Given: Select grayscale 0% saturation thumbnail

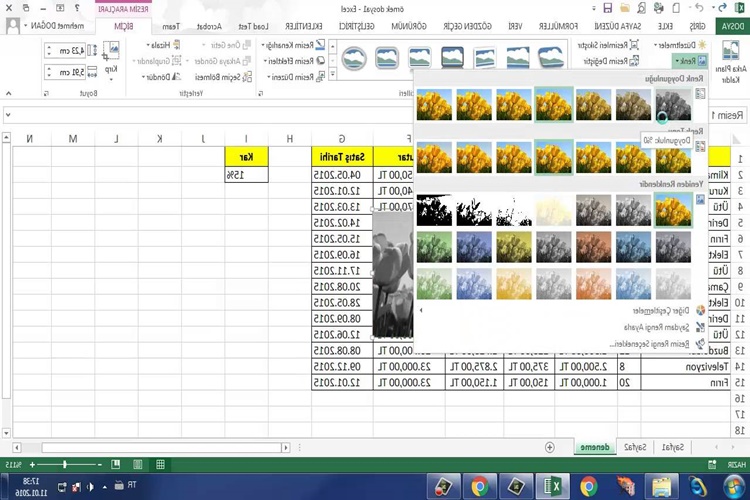Looking at the screenshot, I should pos(673,105).
